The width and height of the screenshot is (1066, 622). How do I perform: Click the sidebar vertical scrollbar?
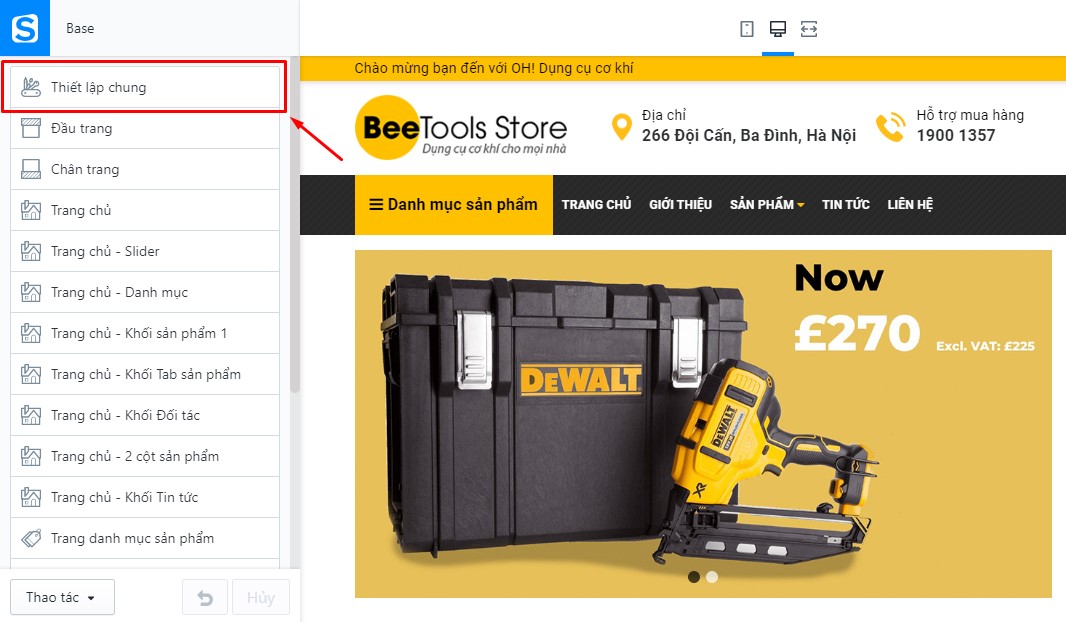(x=294, y=224)
